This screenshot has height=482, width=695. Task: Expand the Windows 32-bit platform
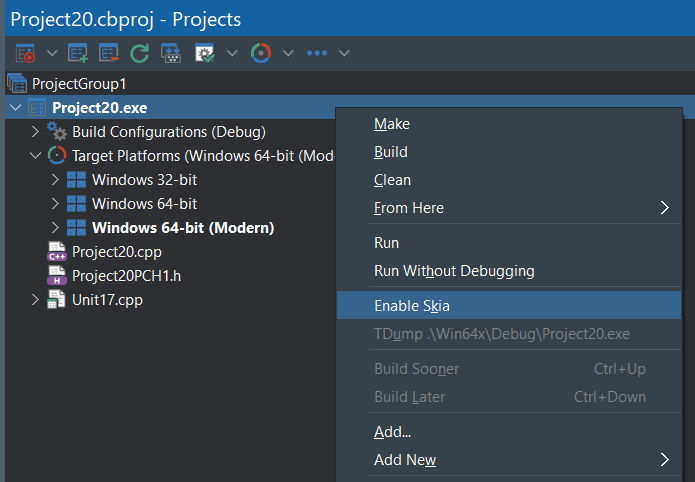tap(55, 180)
